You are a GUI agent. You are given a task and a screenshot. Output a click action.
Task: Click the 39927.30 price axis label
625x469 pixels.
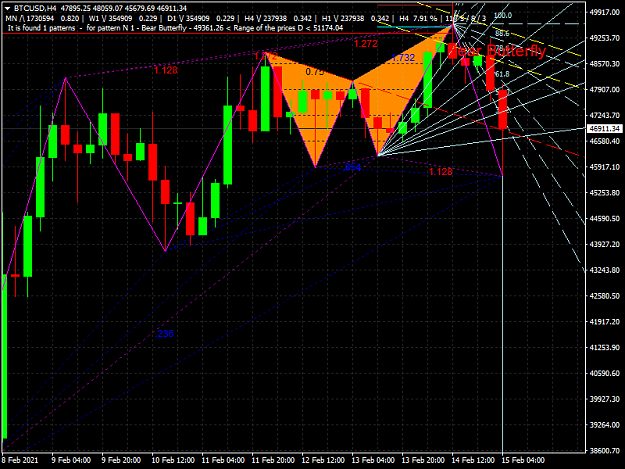click(x=605, y=399)
